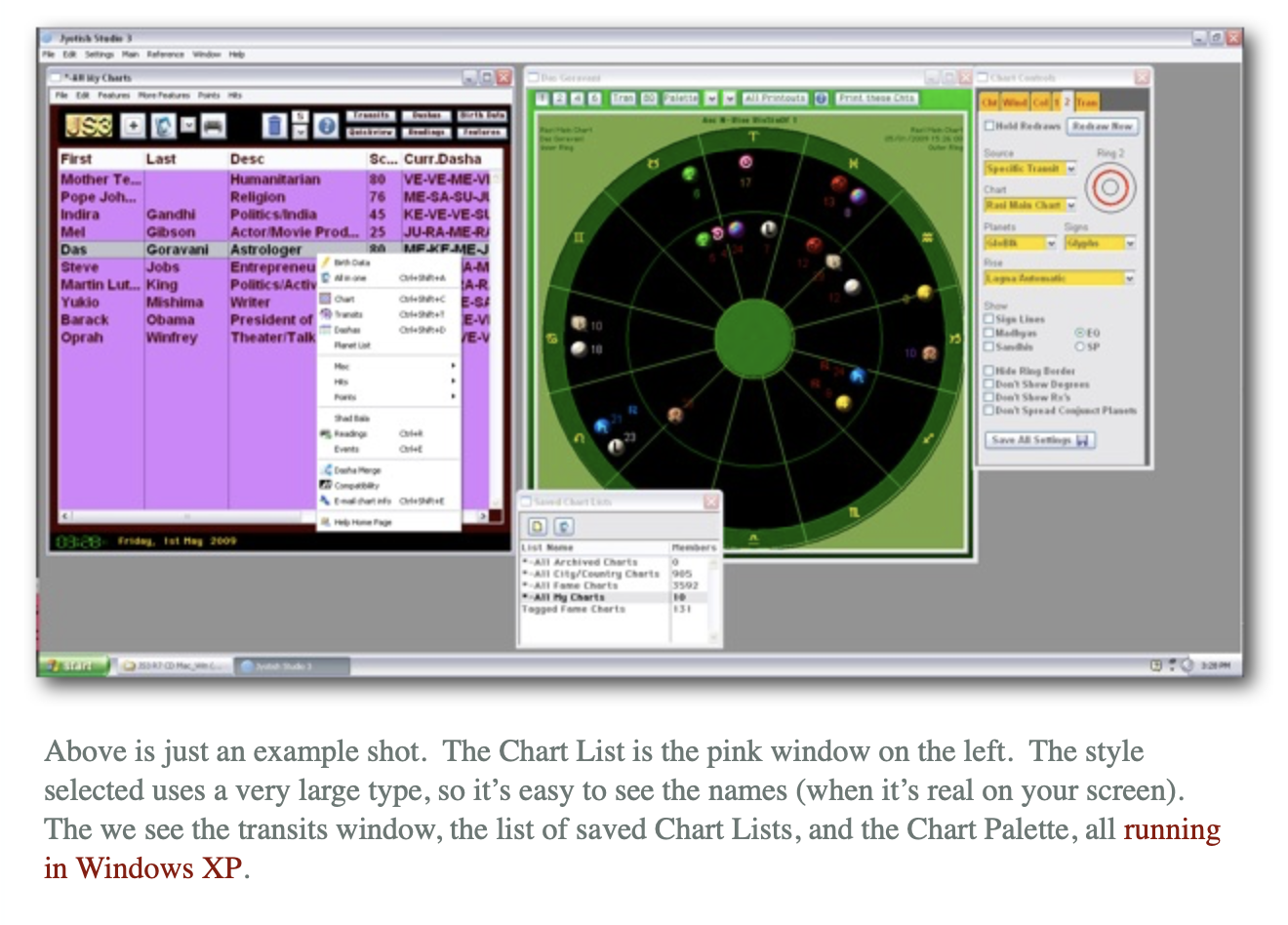Select the SP radio button
Viewport: 1288px width, 925px height.
pyautogui.click(x=1080, y=346)
